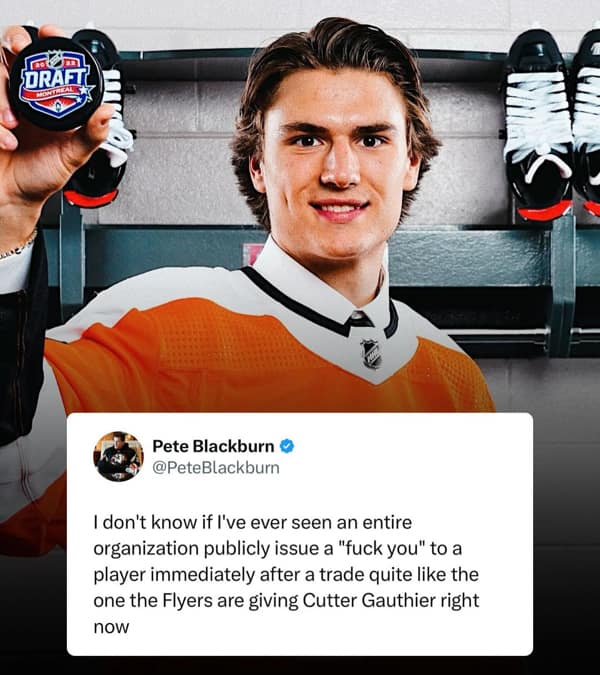600x675 pixels.
Task: Click Pete Blackburn's profile avatar
Action: click(118, 456)
